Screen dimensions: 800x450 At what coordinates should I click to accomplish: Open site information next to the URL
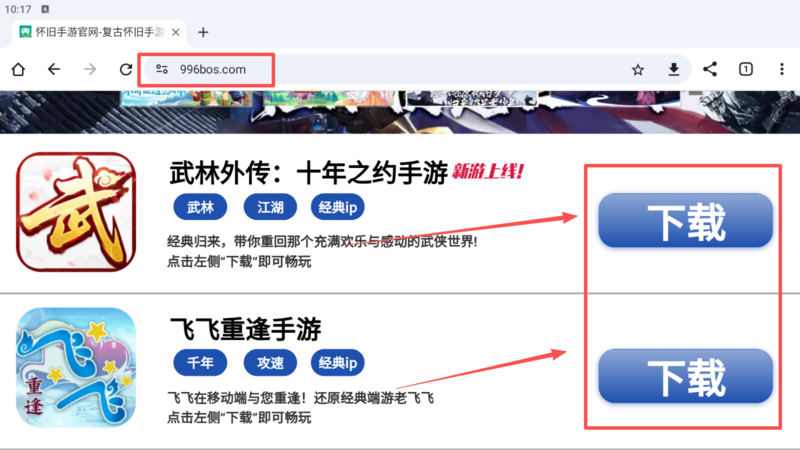162,69
